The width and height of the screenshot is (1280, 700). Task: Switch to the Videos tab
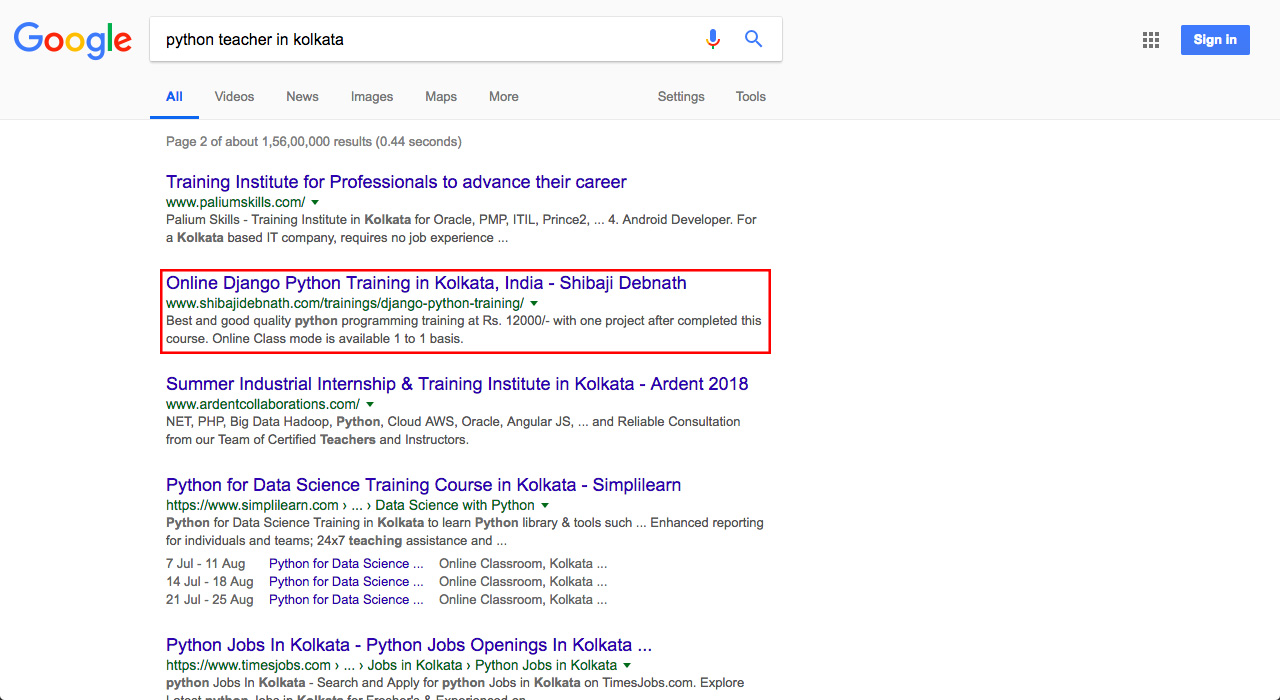234,97
